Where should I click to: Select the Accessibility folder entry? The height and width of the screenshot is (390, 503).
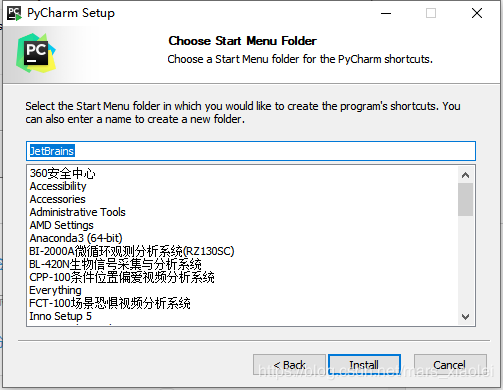(x=58, y=186)
